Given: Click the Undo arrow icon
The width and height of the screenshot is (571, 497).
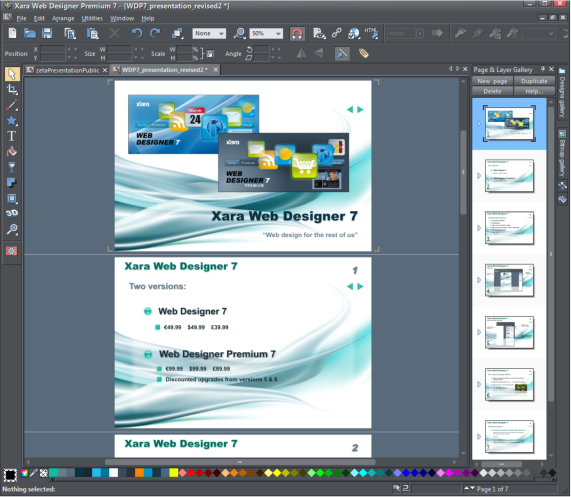Looking at the screenshot, I should pos(137,33).
